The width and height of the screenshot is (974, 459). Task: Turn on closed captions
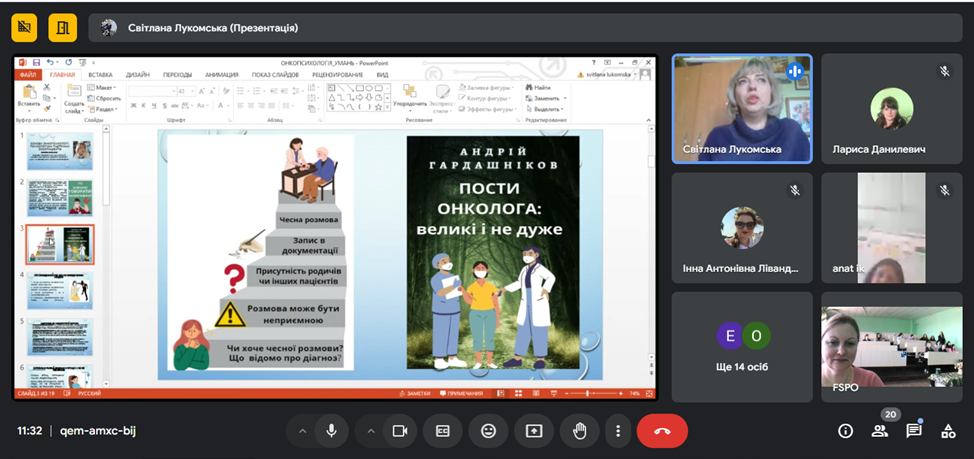coord(443,431)
